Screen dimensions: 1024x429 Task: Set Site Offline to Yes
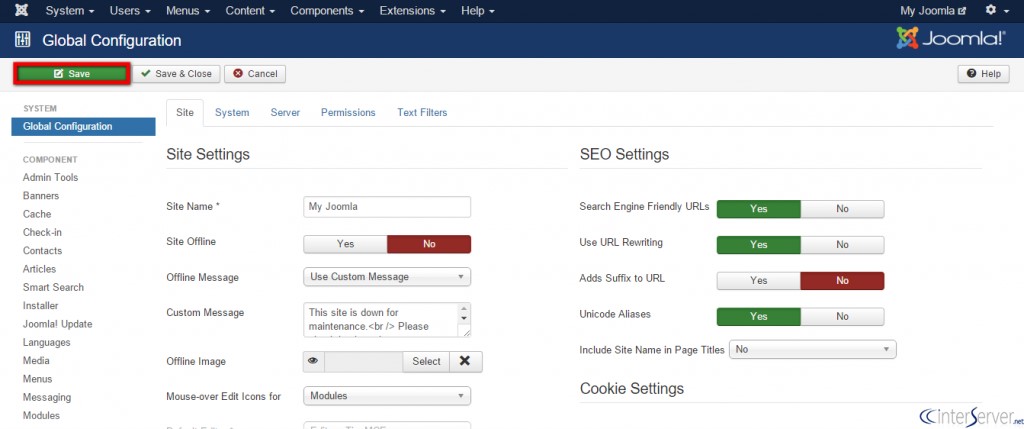[345, 244]
